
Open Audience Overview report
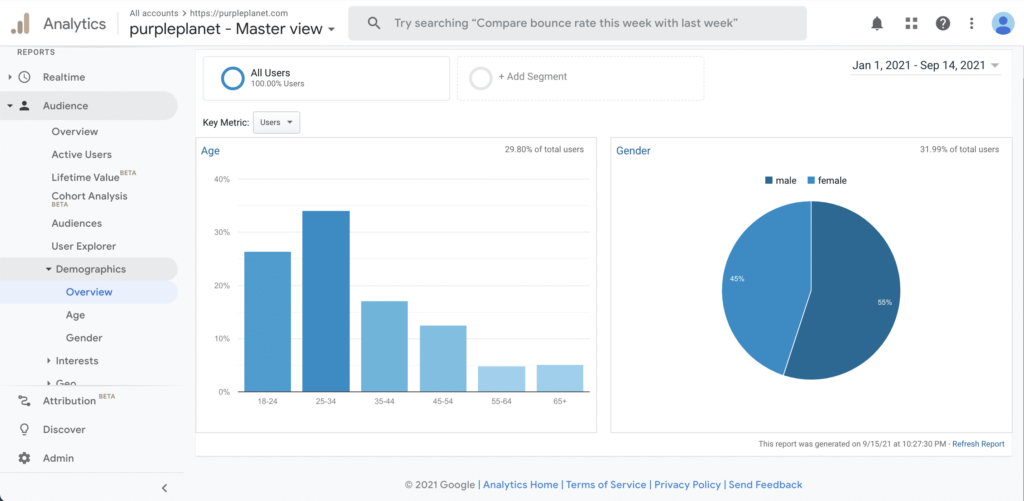click(74, 131)
